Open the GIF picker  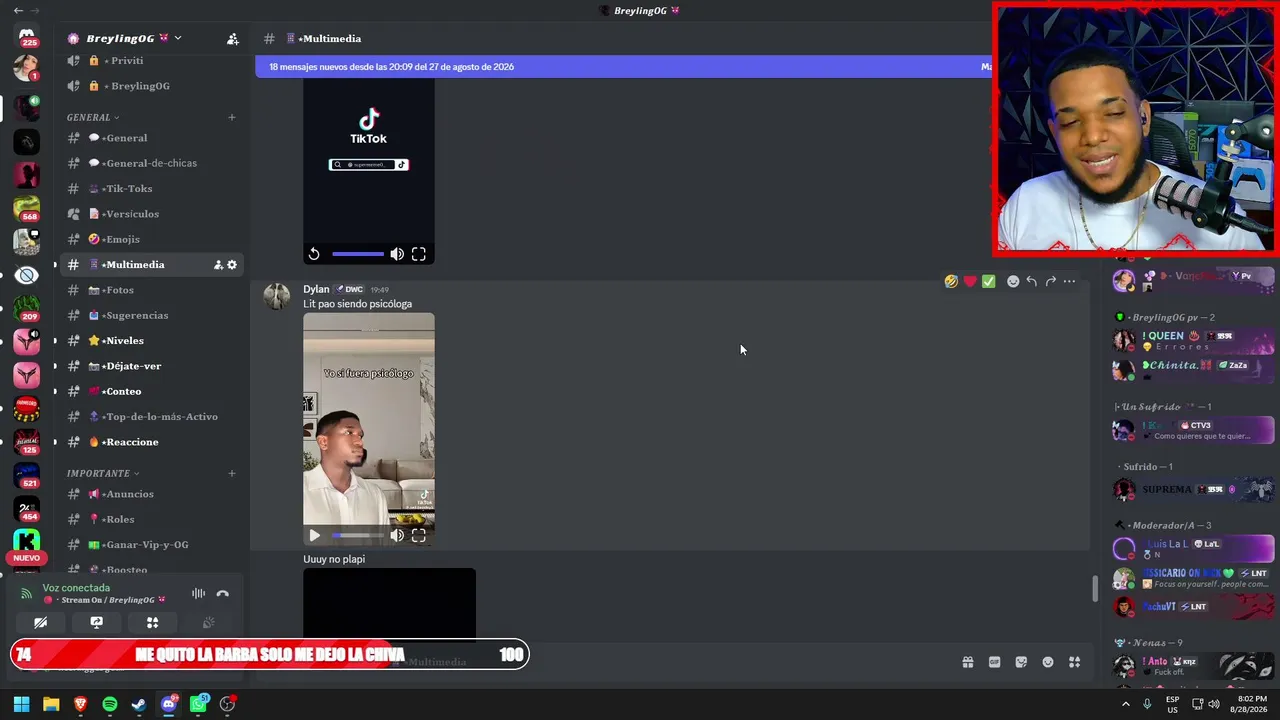pos(994,662)
